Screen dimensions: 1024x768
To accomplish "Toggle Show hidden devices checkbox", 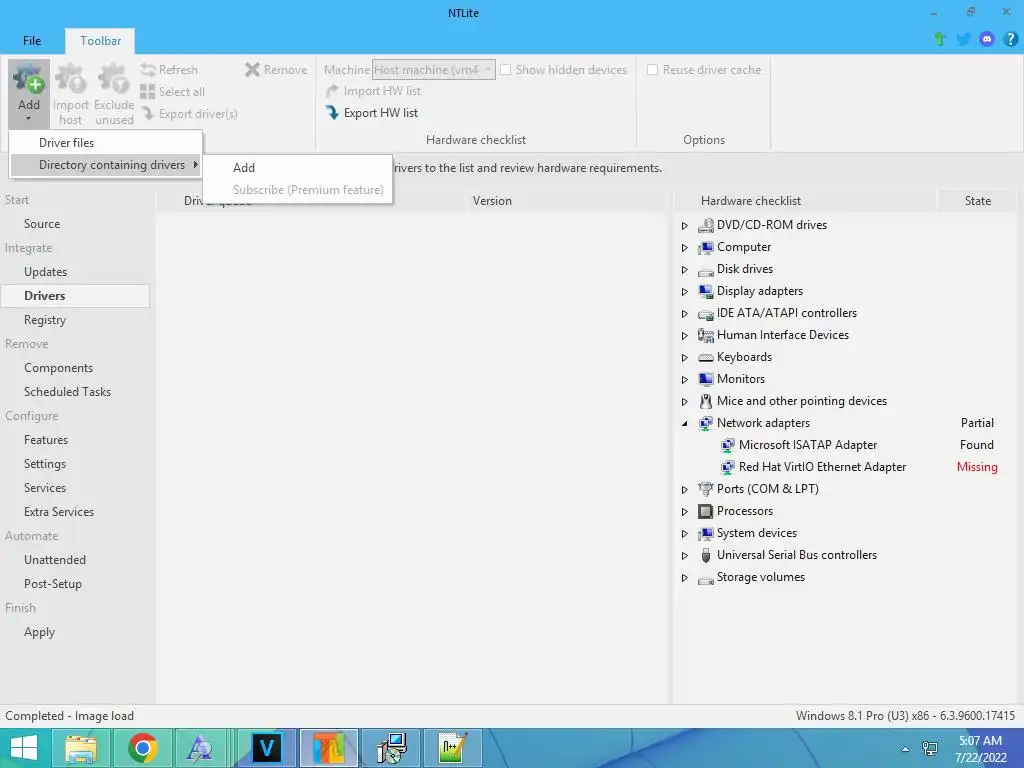I will click(x=505, y=69).
